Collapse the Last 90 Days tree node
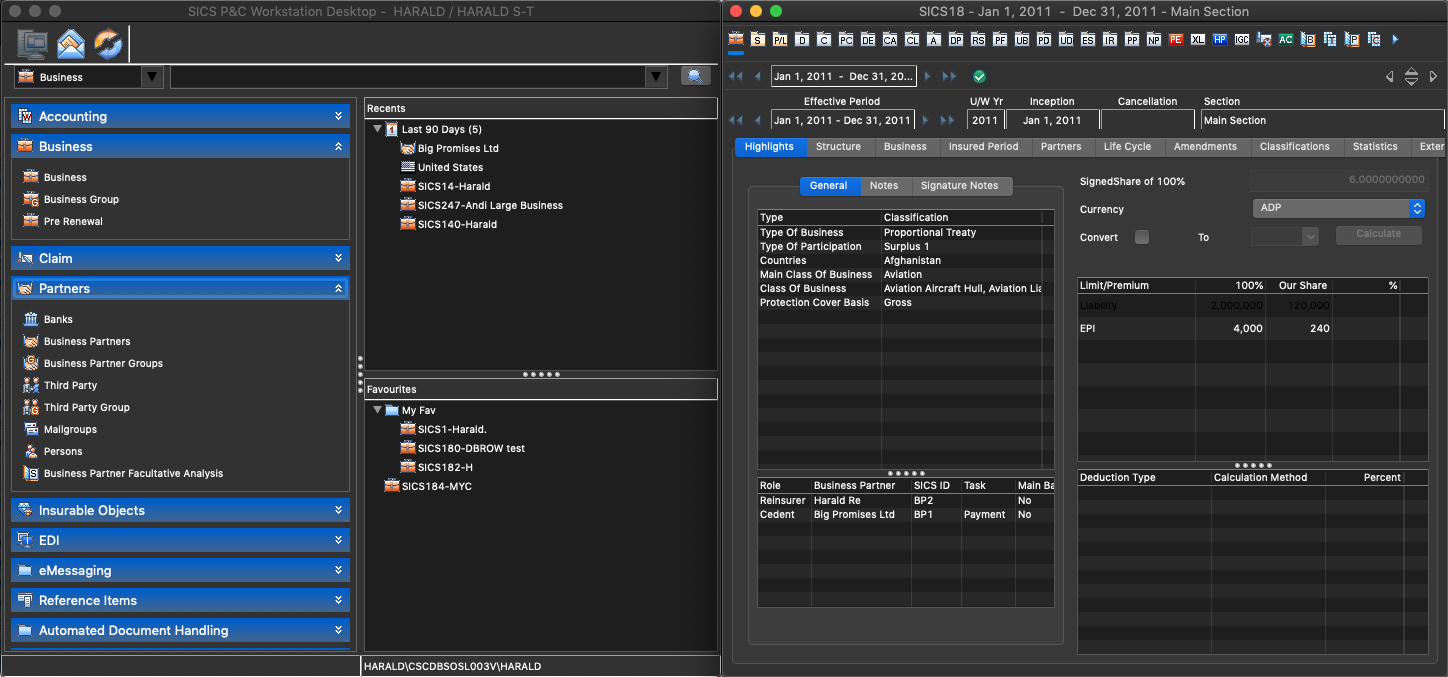 pos(378,129)
